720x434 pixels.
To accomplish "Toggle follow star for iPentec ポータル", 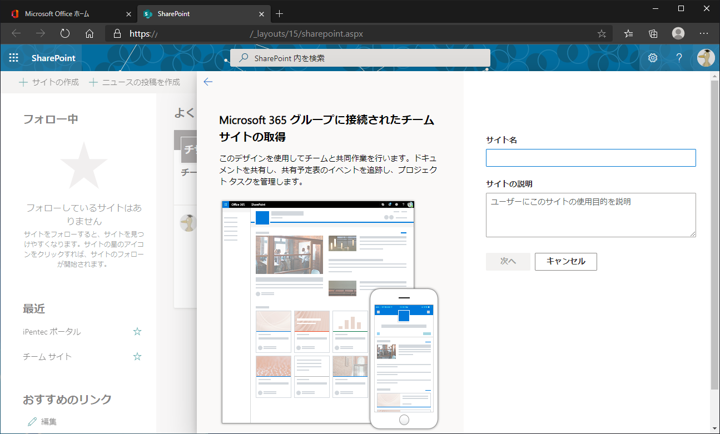I will (137, 332).
